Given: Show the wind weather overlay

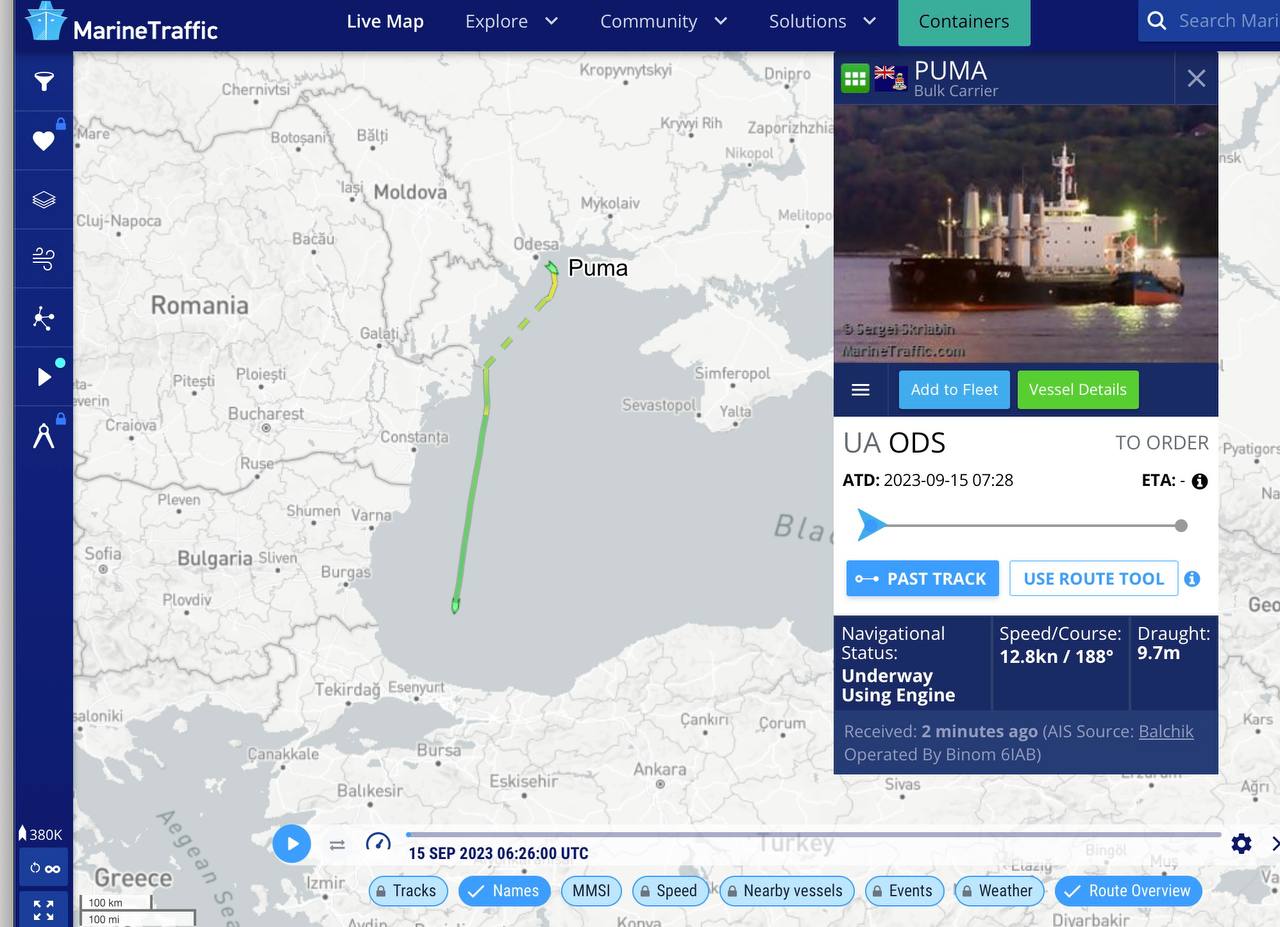Looking at the screenshot, I should pyautogui.click(x=43, y=259).
